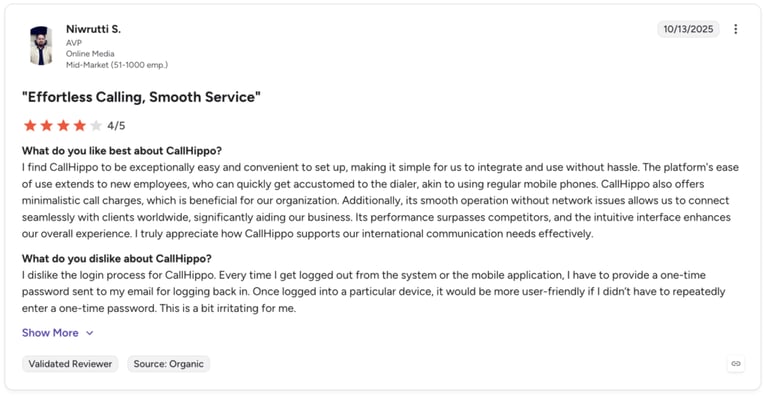Screen dimensions: 768x396
Task: Open the three-dot options menu
Action: (735, 29)
